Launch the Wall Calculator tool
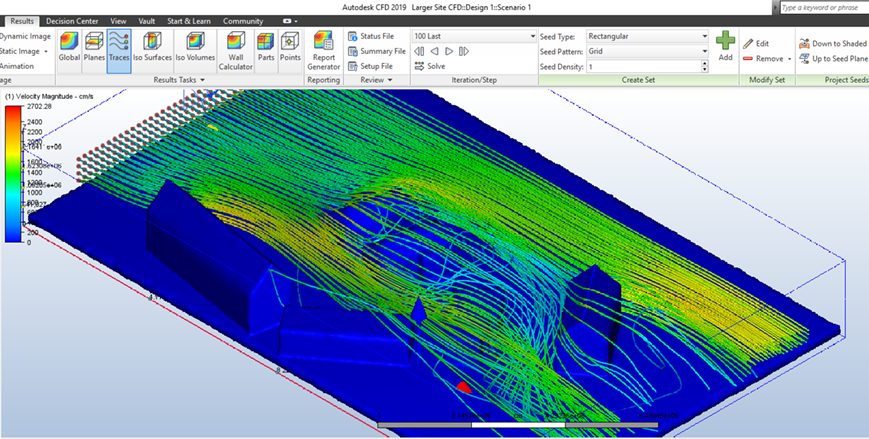869x439 pixels. point(236,50)
